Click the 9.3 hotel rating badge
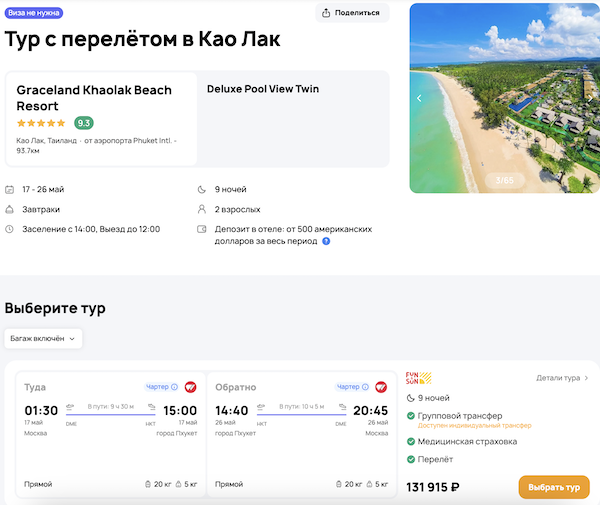The height and width of the screenshot is (505, 600). point(84,123)
